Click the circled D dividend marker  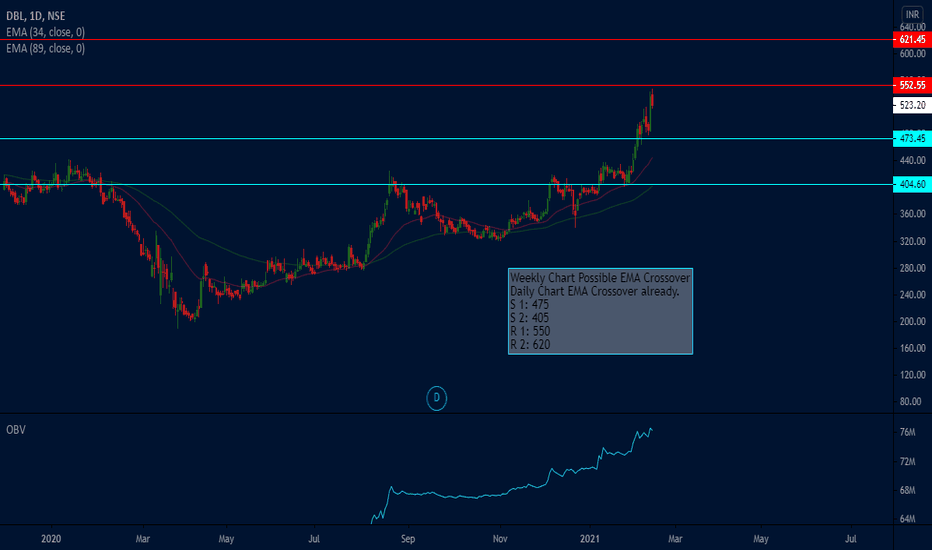436,398
